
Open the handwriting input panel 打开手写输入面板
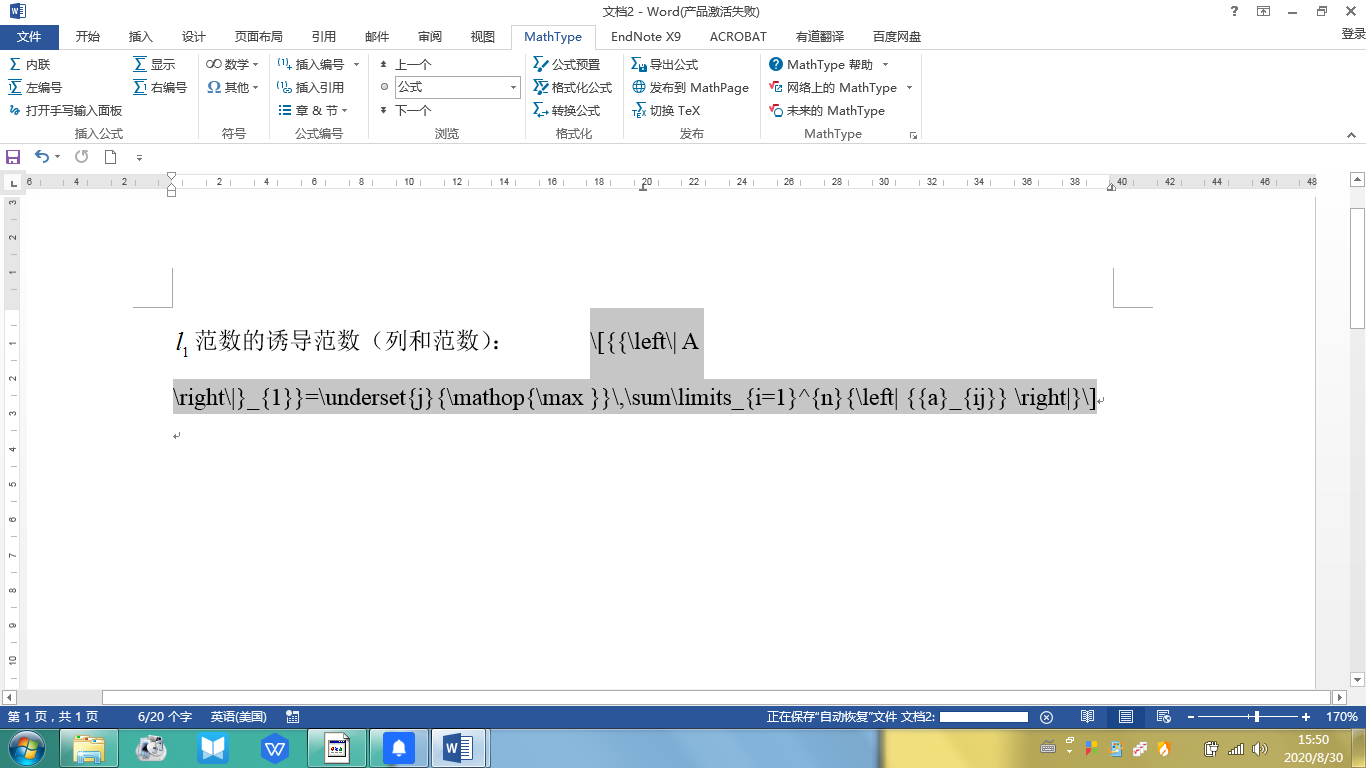[x=65, y=110]
